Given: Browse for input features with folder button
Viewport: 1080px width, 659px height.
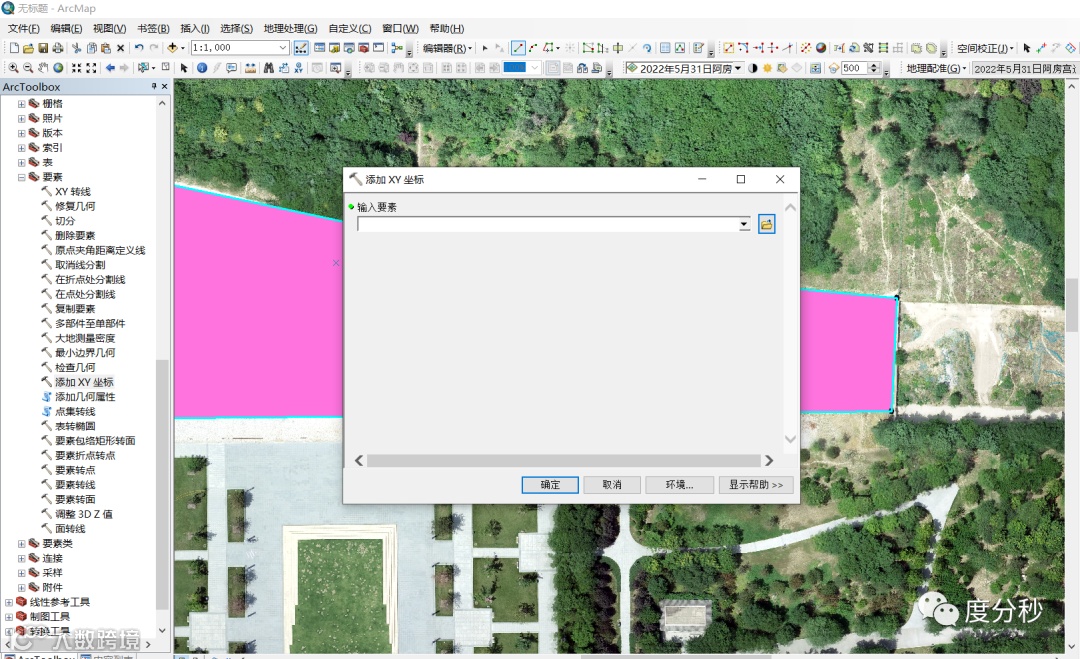Looking at the screenshot, I should pos(767,224).
